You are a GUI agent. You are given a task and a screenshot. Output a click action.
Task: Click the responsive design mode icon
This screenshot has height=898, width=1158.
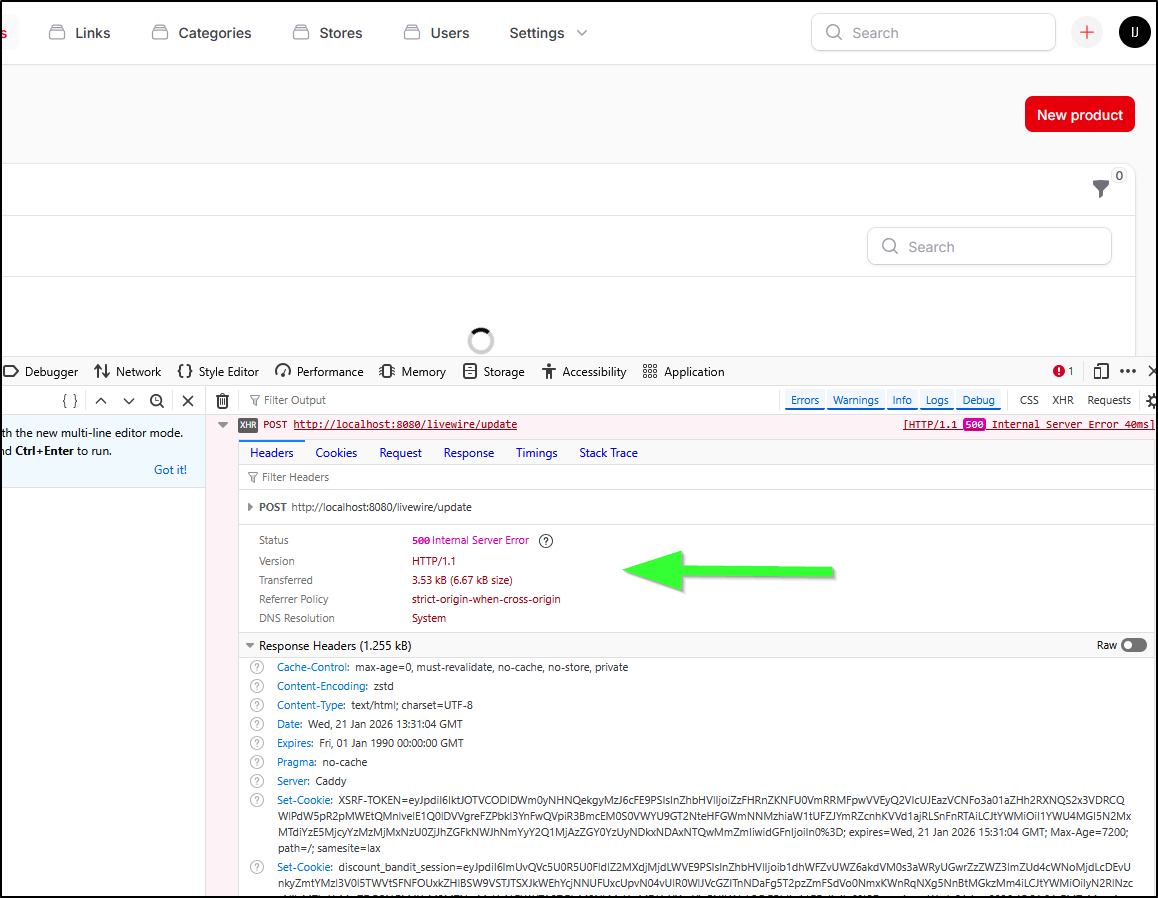point(1101,372)
